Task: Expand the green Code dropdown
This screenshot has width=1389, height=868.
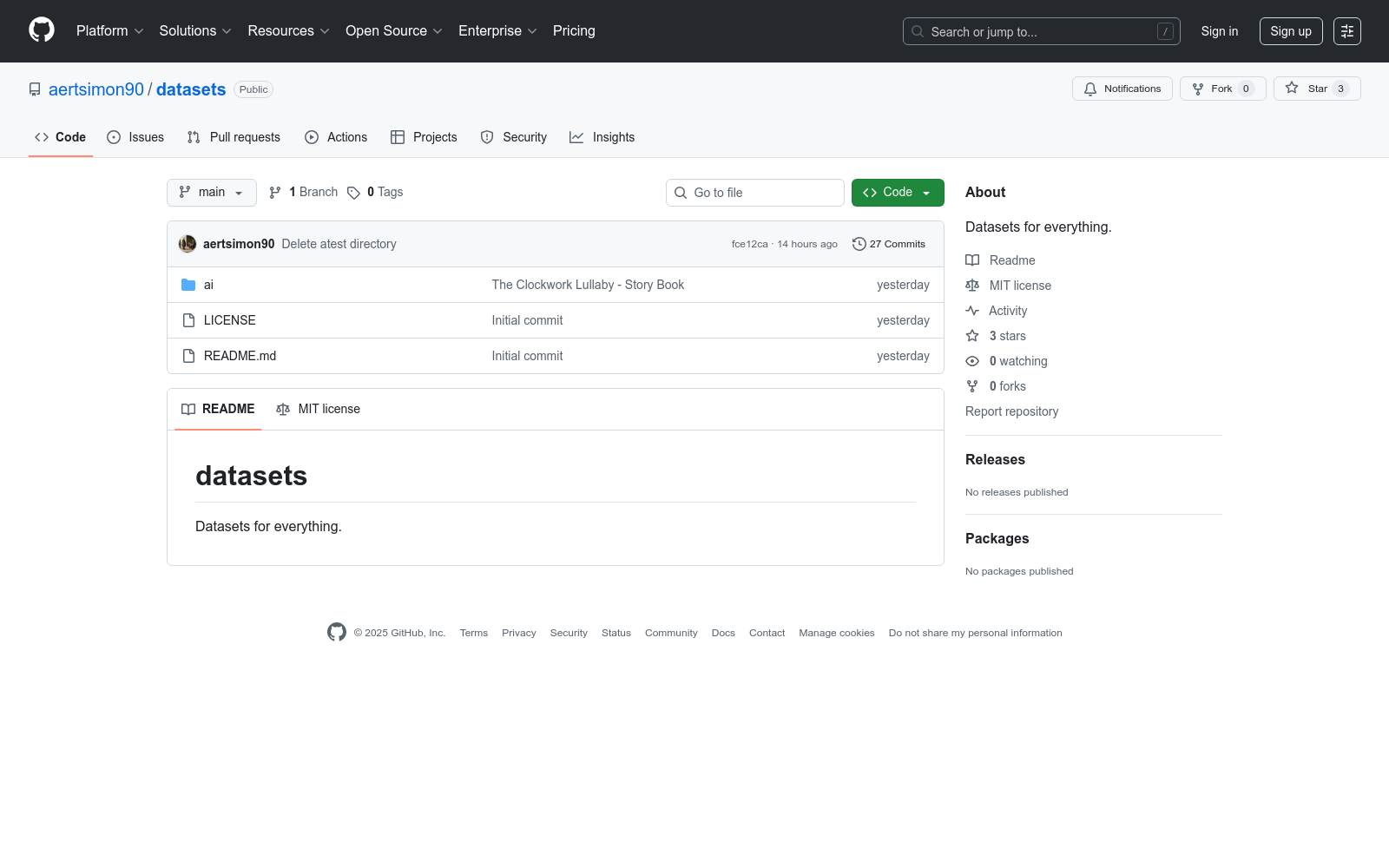Action: tap(898, 193)
